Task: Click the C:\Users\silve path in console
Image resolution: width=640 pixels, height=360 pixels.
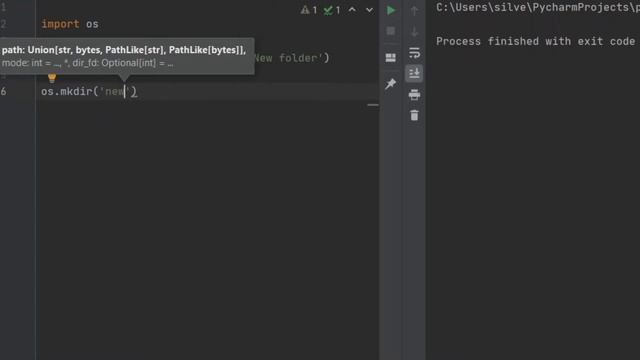Action: (x=538, y=7)
